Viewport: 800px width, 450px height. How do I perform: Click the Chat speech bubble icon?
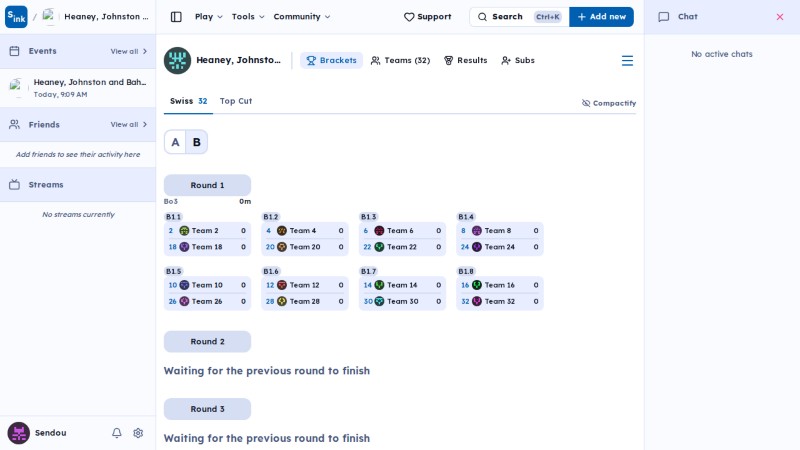click(x=663, y=17)
